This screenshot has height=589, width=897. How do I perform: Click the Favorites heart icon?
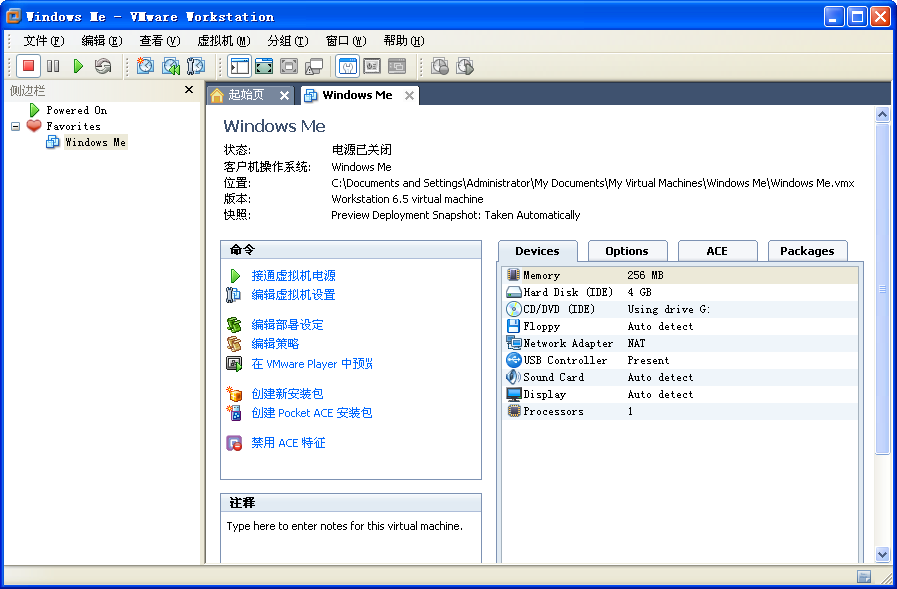click(34, 126)
